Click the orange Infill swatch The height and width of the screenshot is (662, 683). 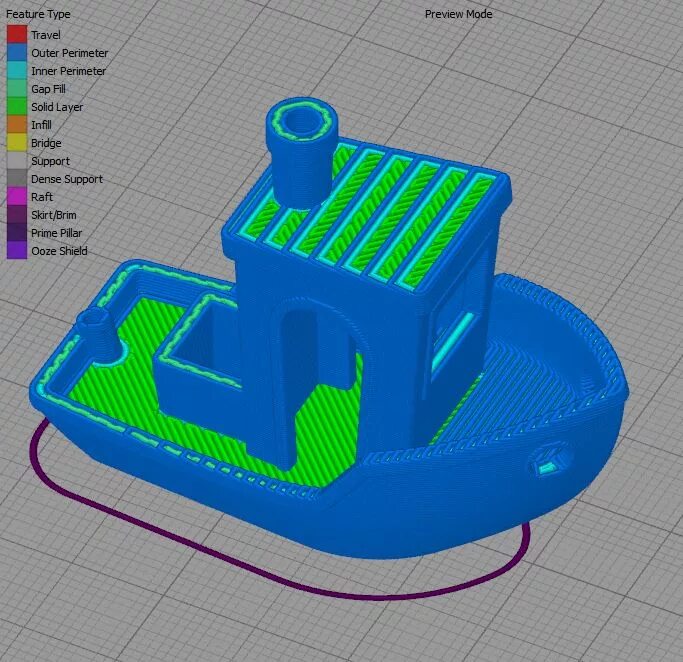click(x=17, y=125)
